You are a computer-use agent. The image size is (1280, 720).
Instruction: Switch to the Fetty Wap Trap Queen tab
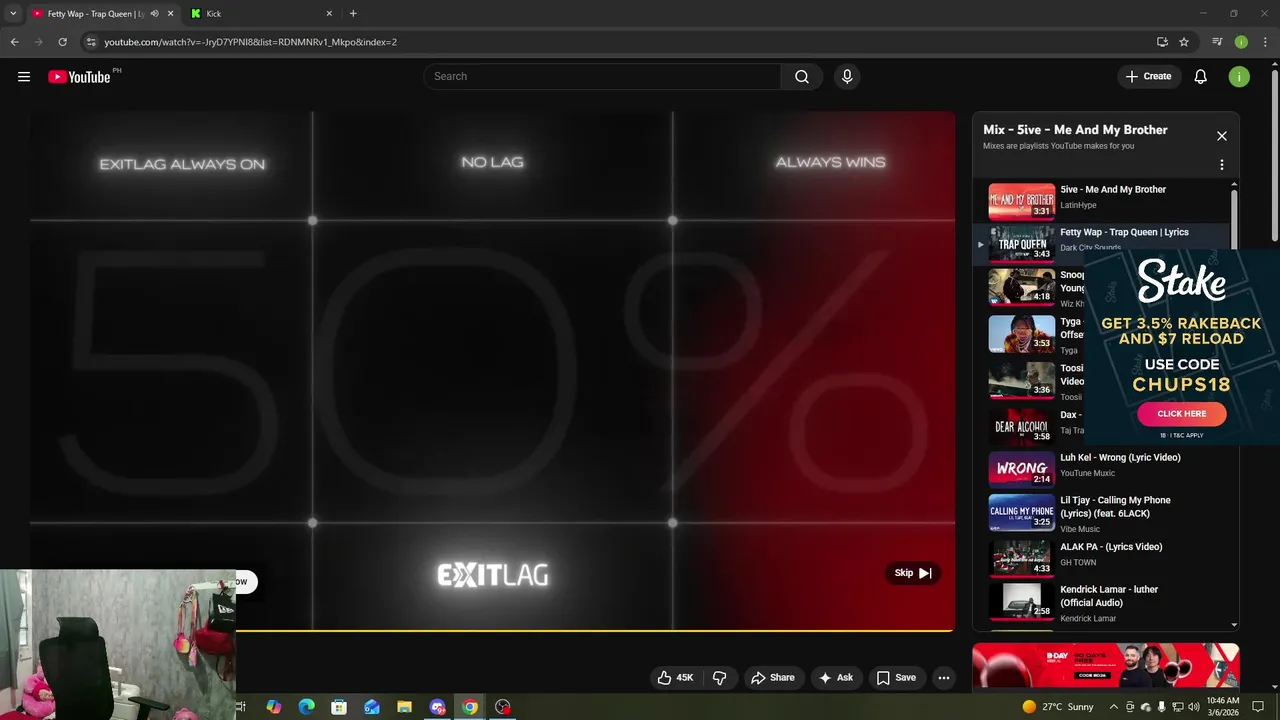coord(95,14)
